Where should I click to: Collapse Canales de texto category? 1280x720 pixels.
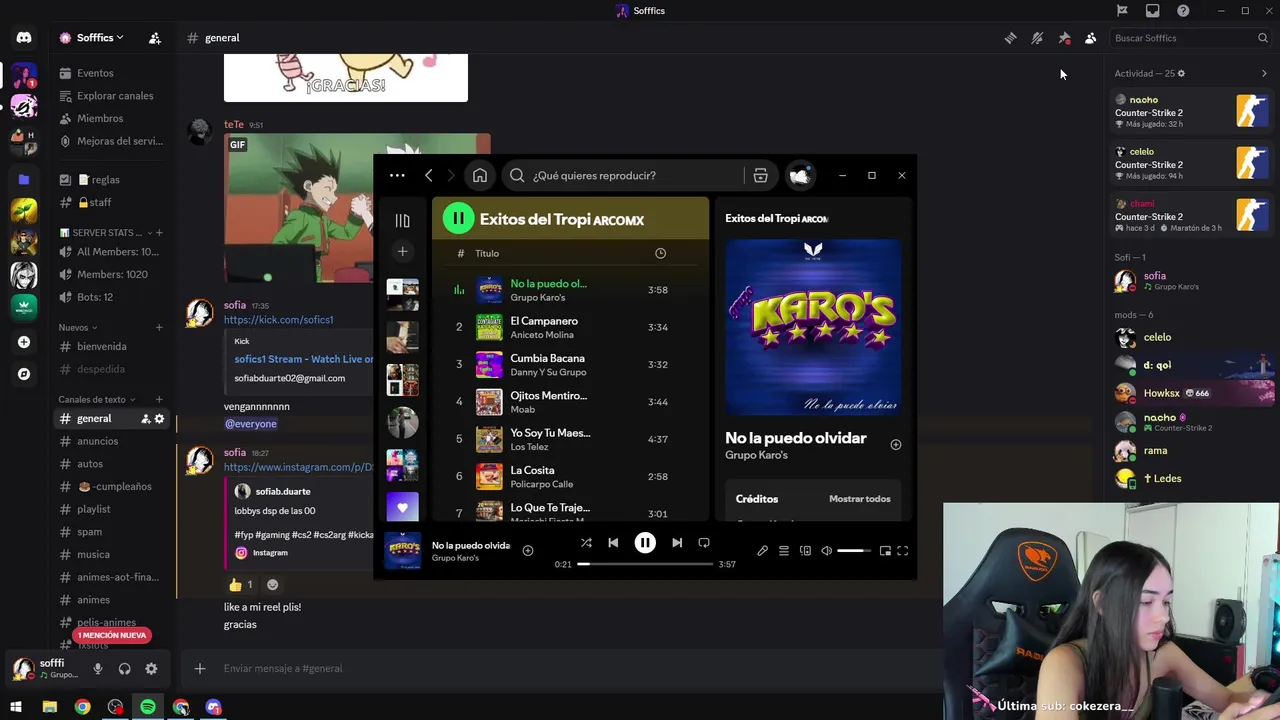click(x=97, y=399)
